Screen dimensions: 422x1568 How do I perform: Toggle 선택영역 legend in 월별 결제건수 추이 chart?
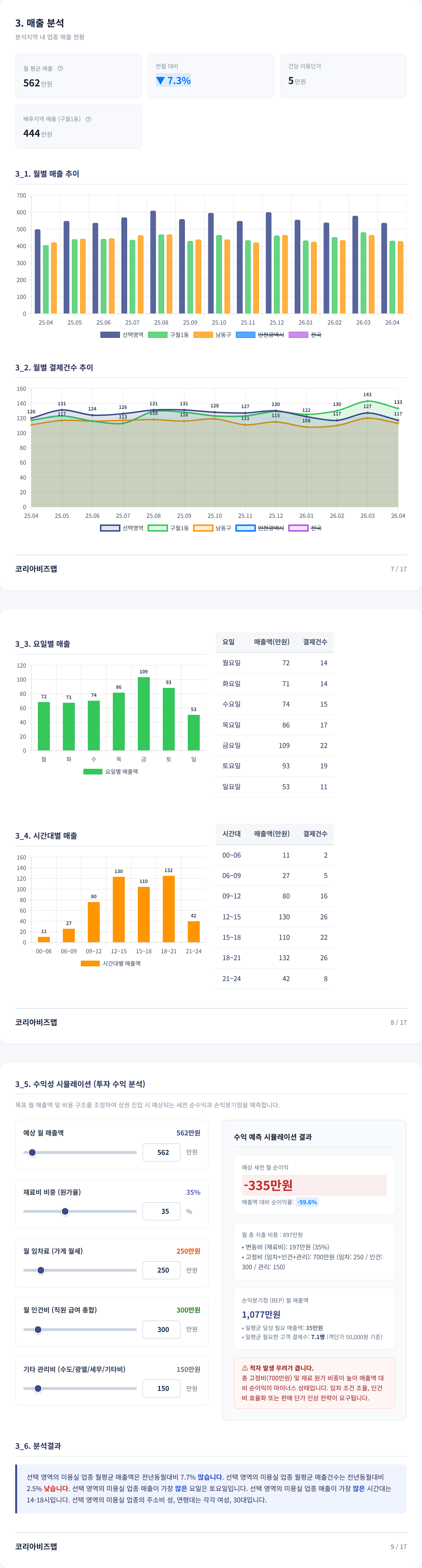coord(122,528)
